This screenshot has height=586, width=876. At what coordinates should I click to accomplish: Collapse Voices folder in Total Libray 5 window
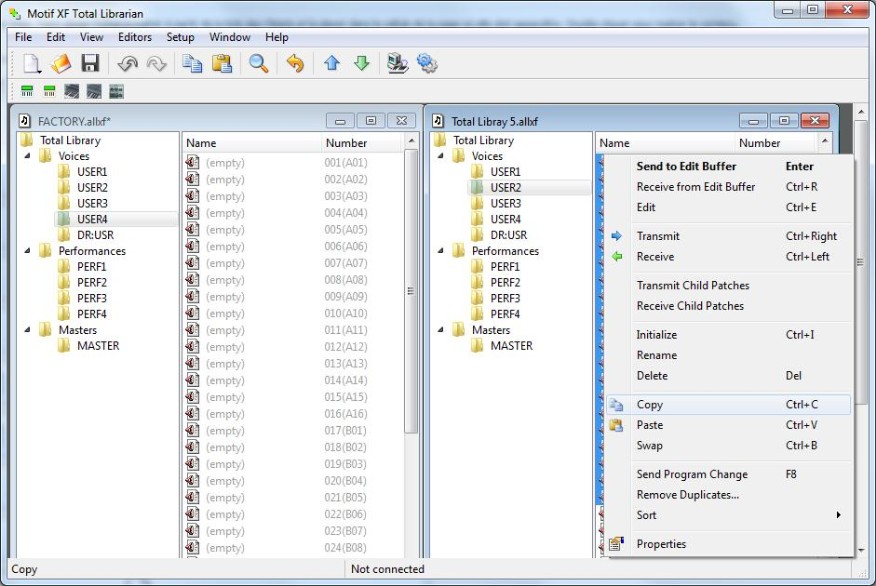[x=441, y=156]
